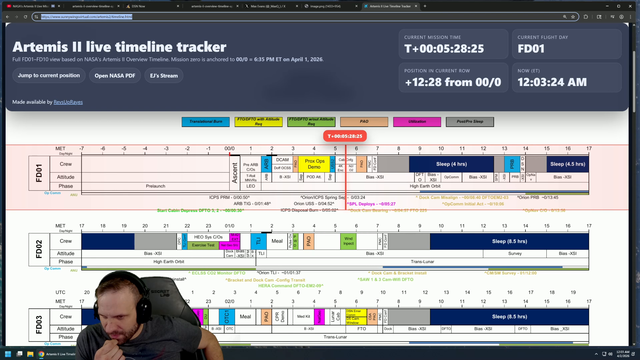Click the blue TLI block in FD02 Crew row
Screen dimensions: 640x360
258,241
